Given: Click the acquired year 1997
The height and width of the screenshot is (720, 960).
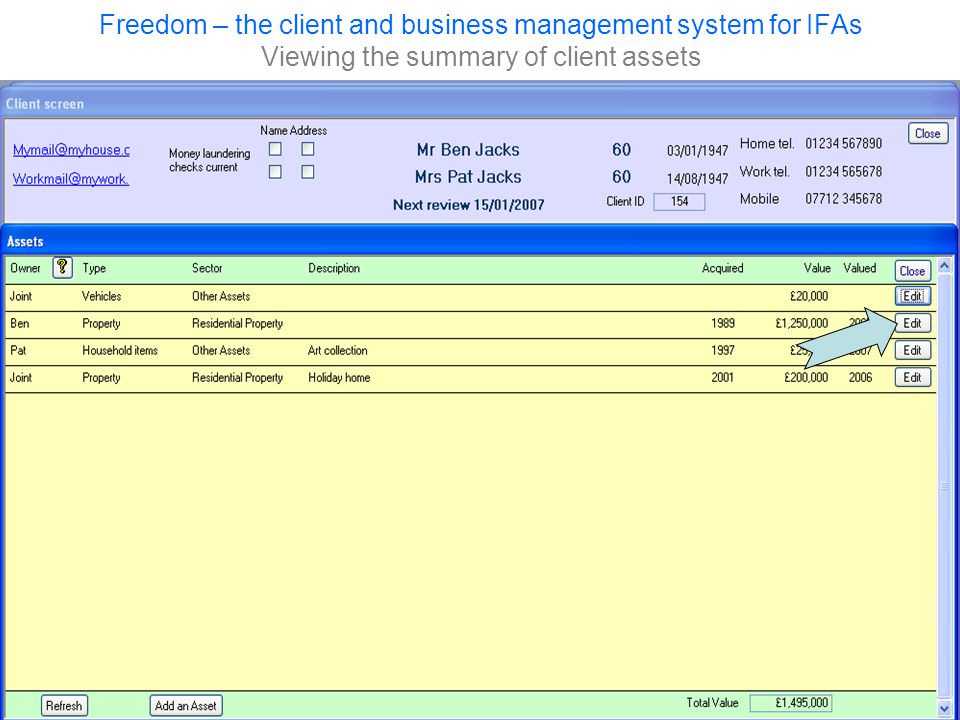Looking at the screenshot, I should click(x=722, y=350).
